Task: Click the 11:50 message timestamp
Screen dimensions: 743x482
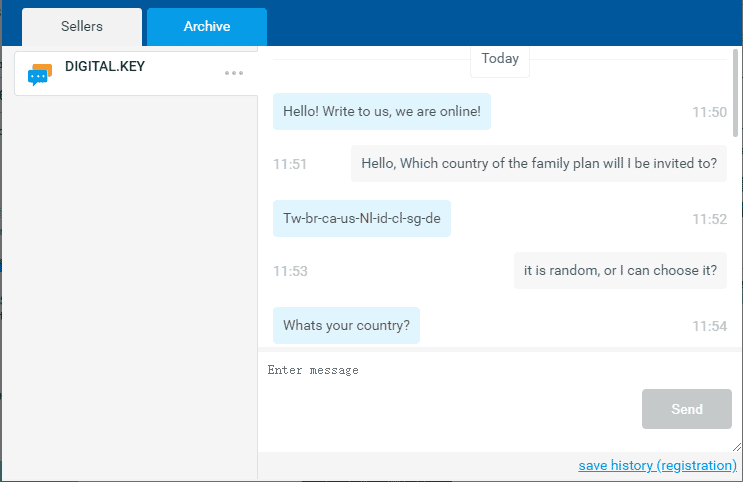Action: click(x=709, y=112)
